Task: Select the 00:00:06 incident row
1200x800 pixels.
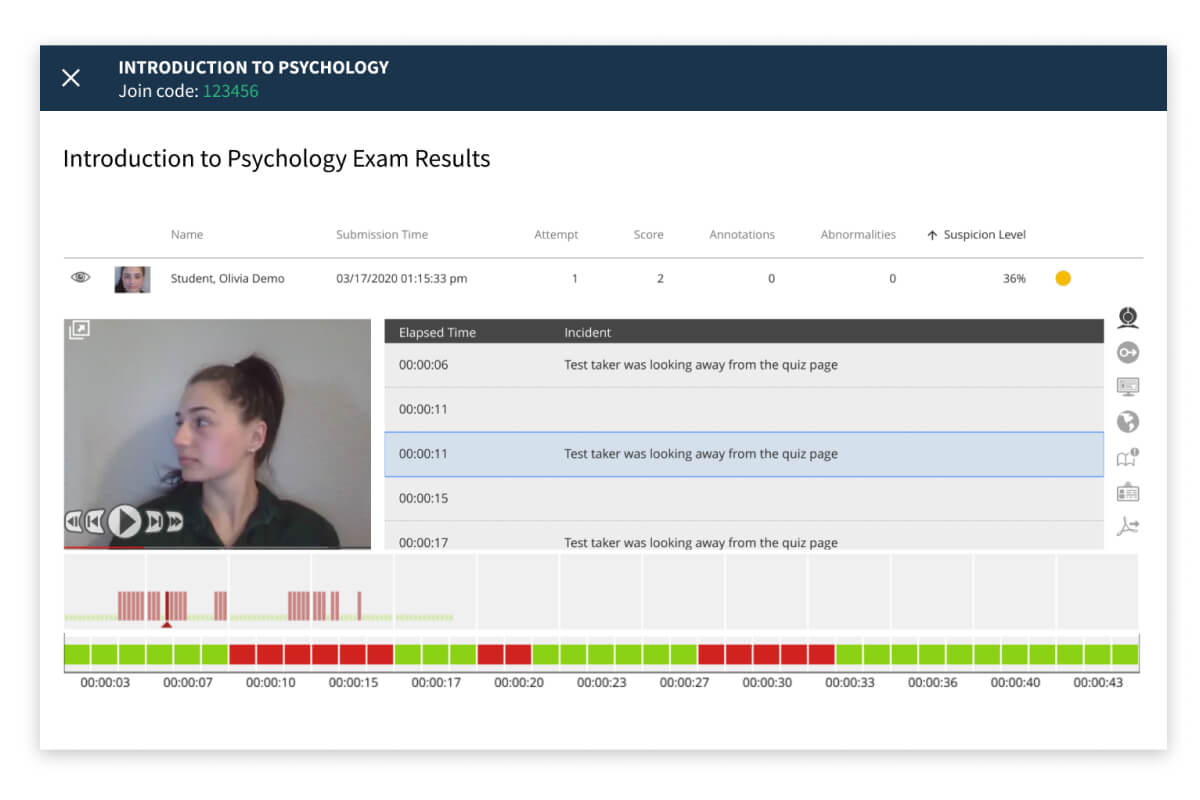Action: [x=744, y=365]
